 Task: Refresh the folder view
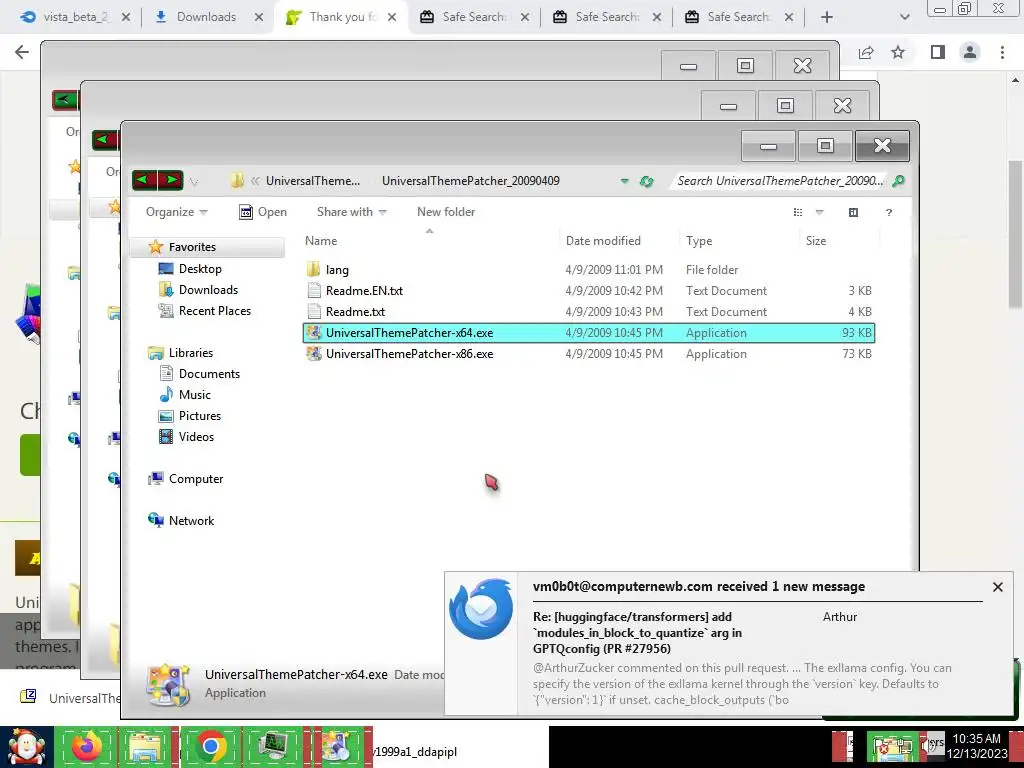tap(647, 181)
